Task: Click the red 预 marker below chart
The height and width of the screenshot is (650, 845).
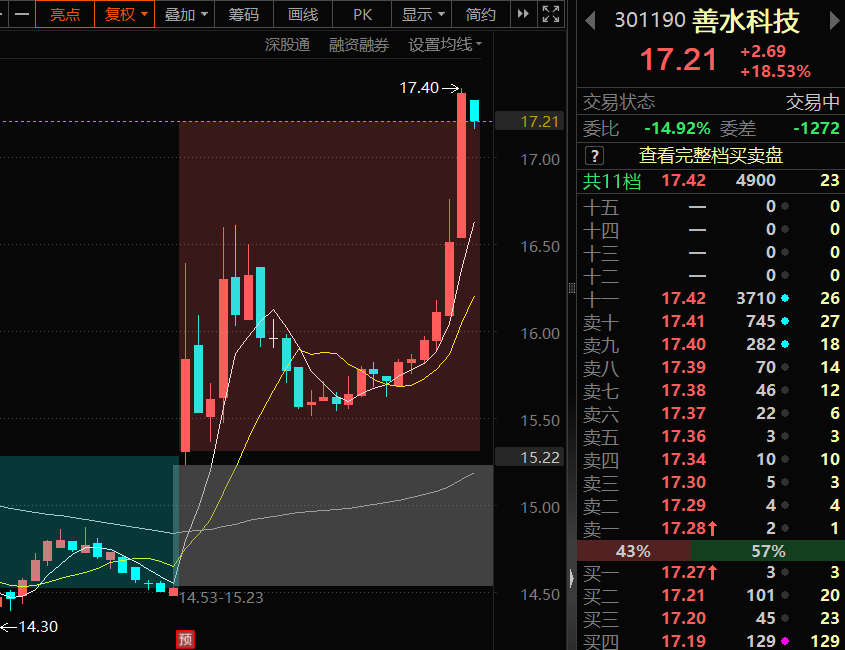Action: click(185, 639)
